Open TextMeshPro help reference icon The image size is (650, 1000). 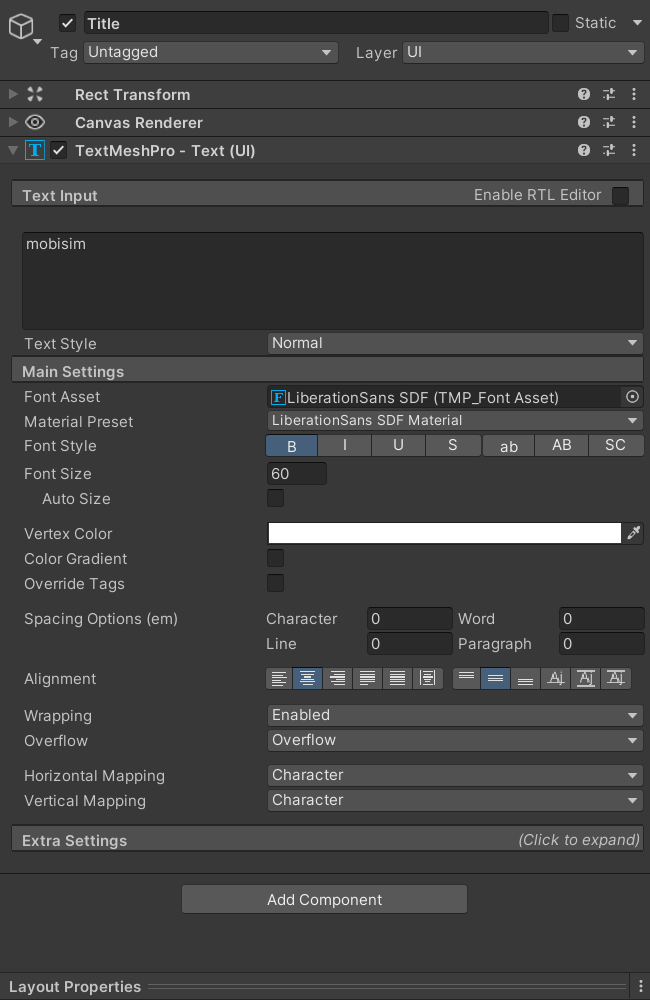coord(584,151)
